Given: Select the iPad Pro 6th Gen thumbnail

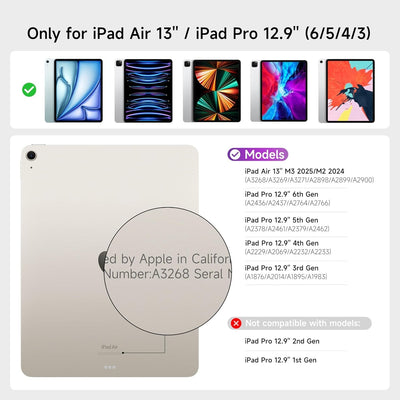Looking at the screenshot, I should tap(144, 91).
